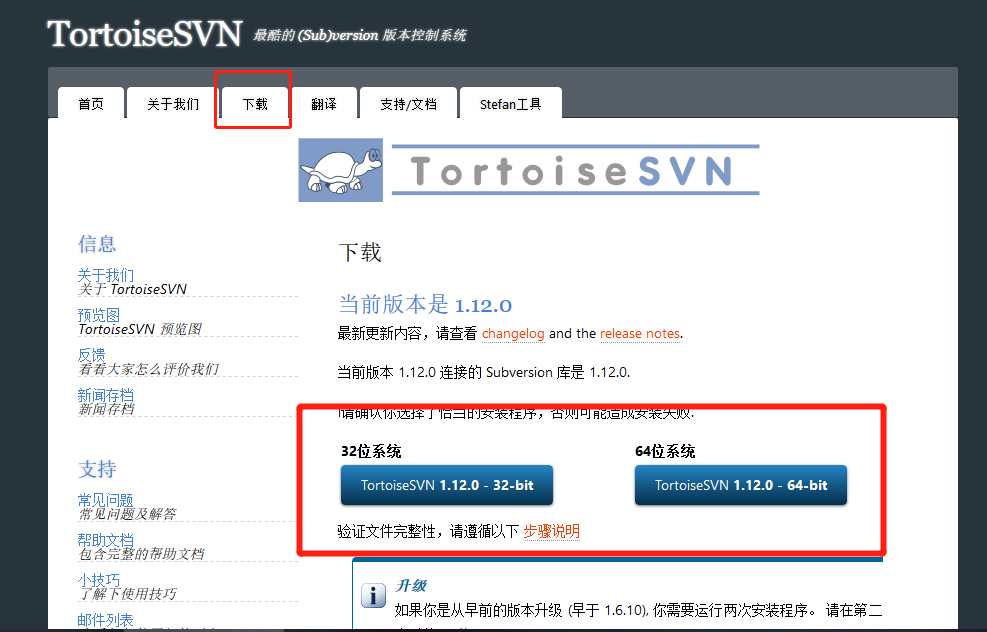
Task: Open the changelog link
Action: point(513,334)
